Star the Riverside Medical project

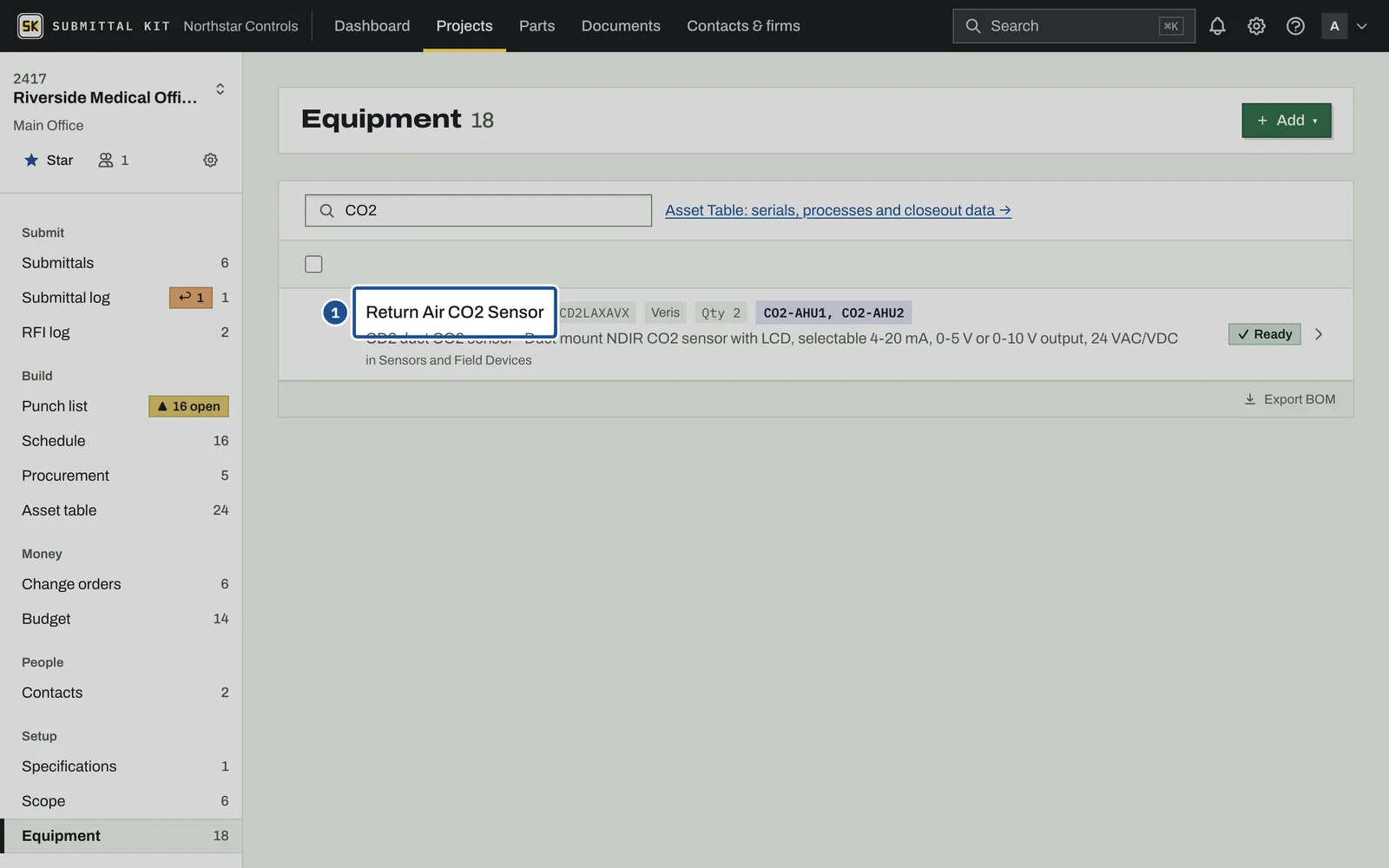(49, 160)
